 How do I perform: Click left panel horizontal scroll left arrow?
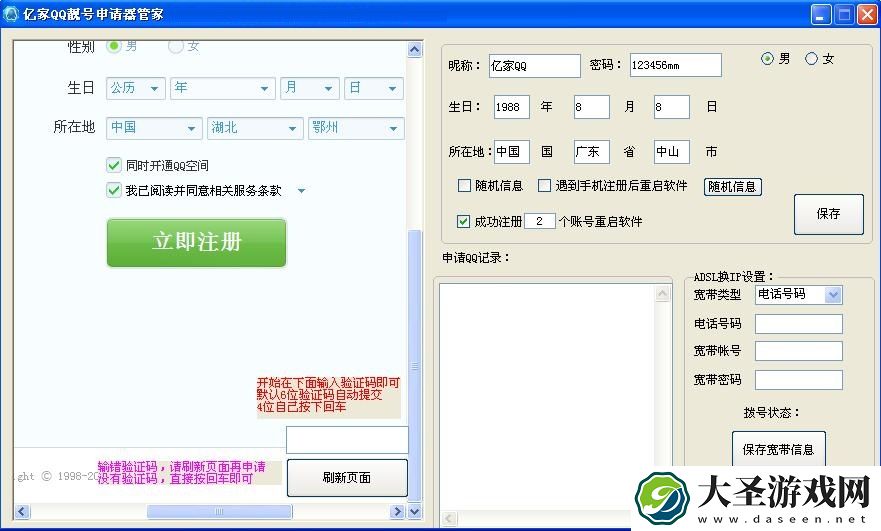pyautogui.click(x=22, y=511)
